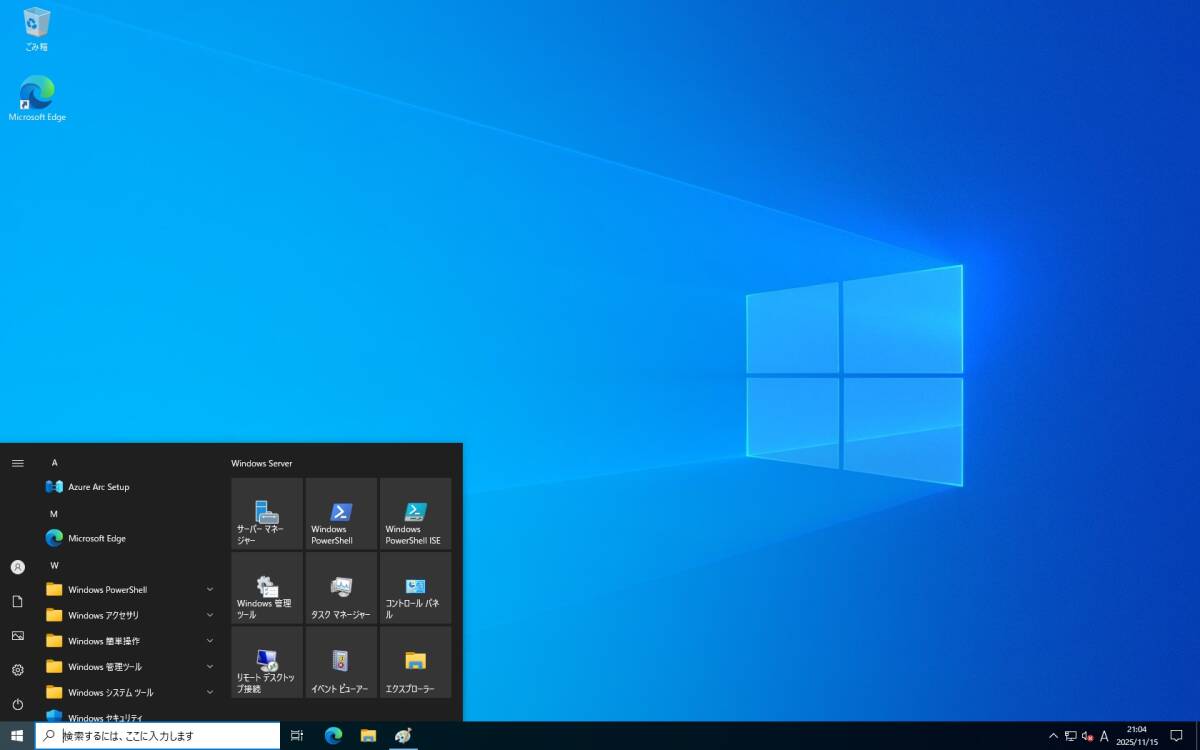Open the Windows Administrative Tools tile

click(266, 588)
